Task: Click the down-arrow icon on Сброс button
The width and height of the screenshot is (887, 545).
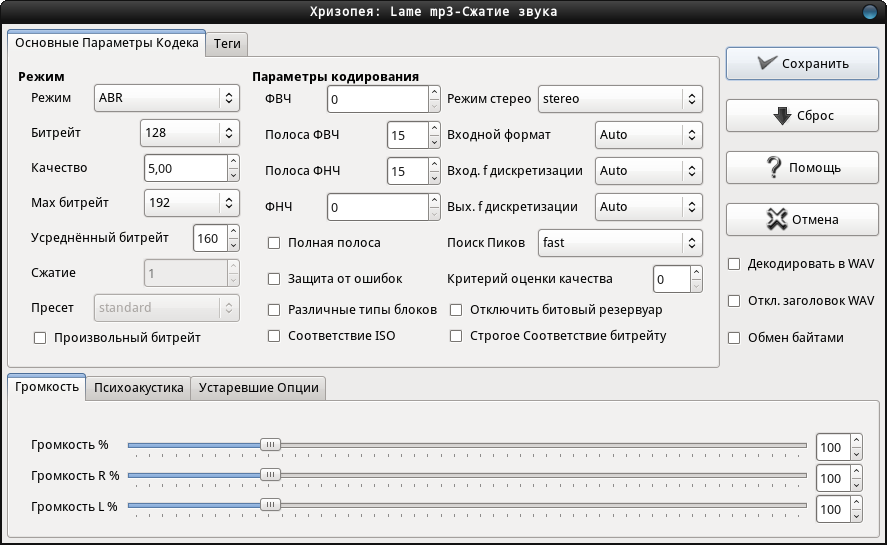Action: (782, 115)
